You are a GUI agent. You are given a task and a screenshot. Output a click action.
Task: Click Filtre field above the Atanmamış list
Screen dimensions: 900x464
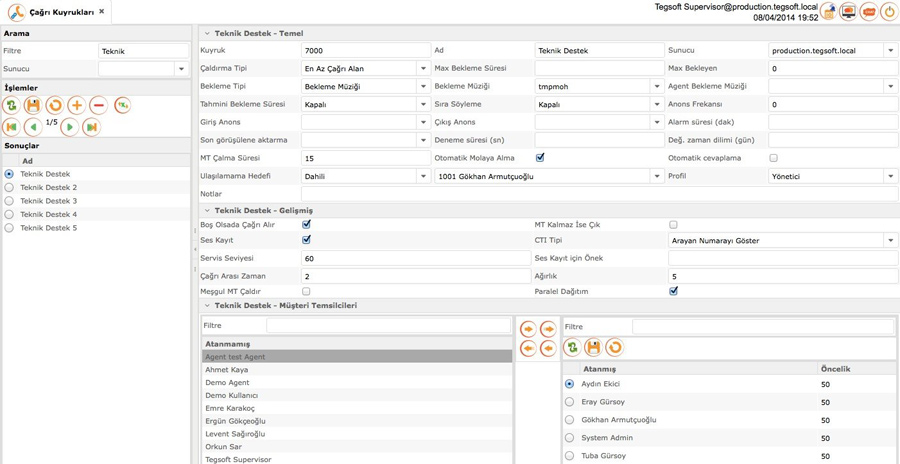click(x=388, y=326)
